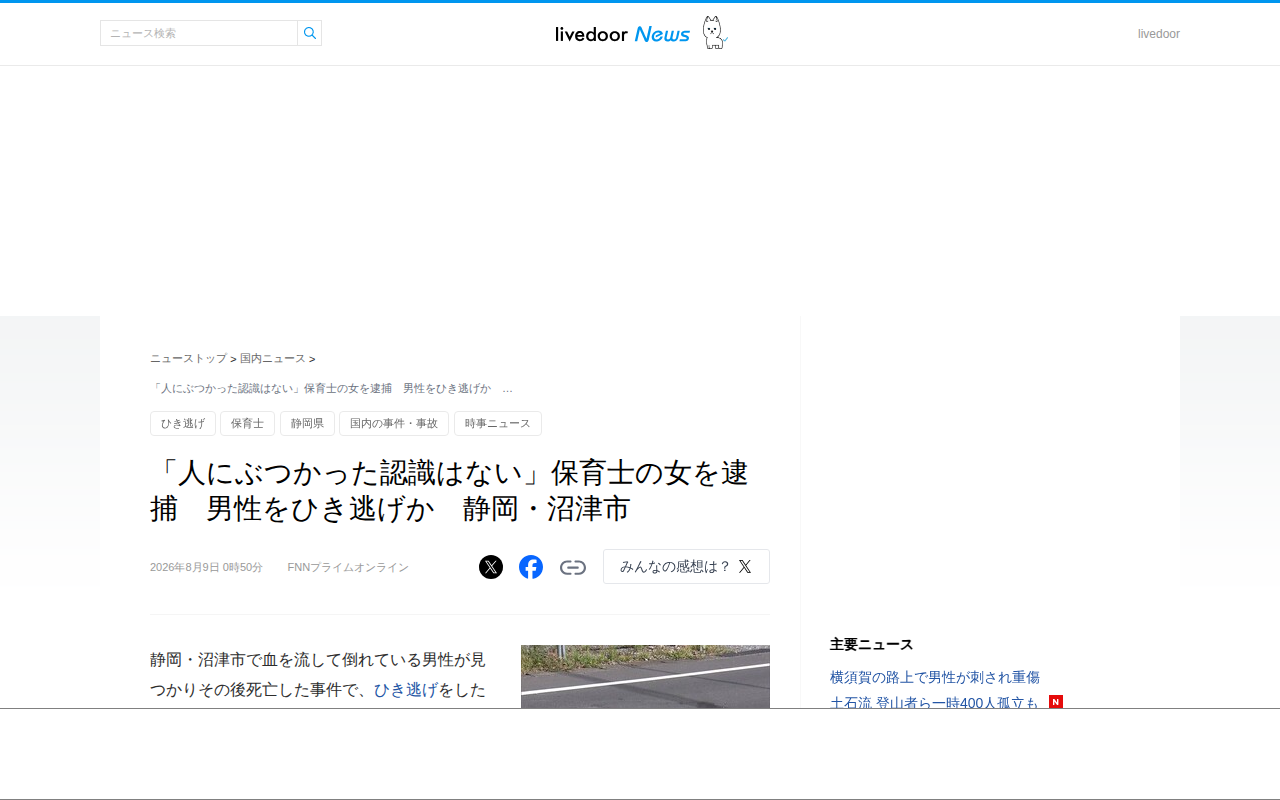Go to ニューストップ breadcrumb
The image size is (1280, 800).
[x=188, y=358]
